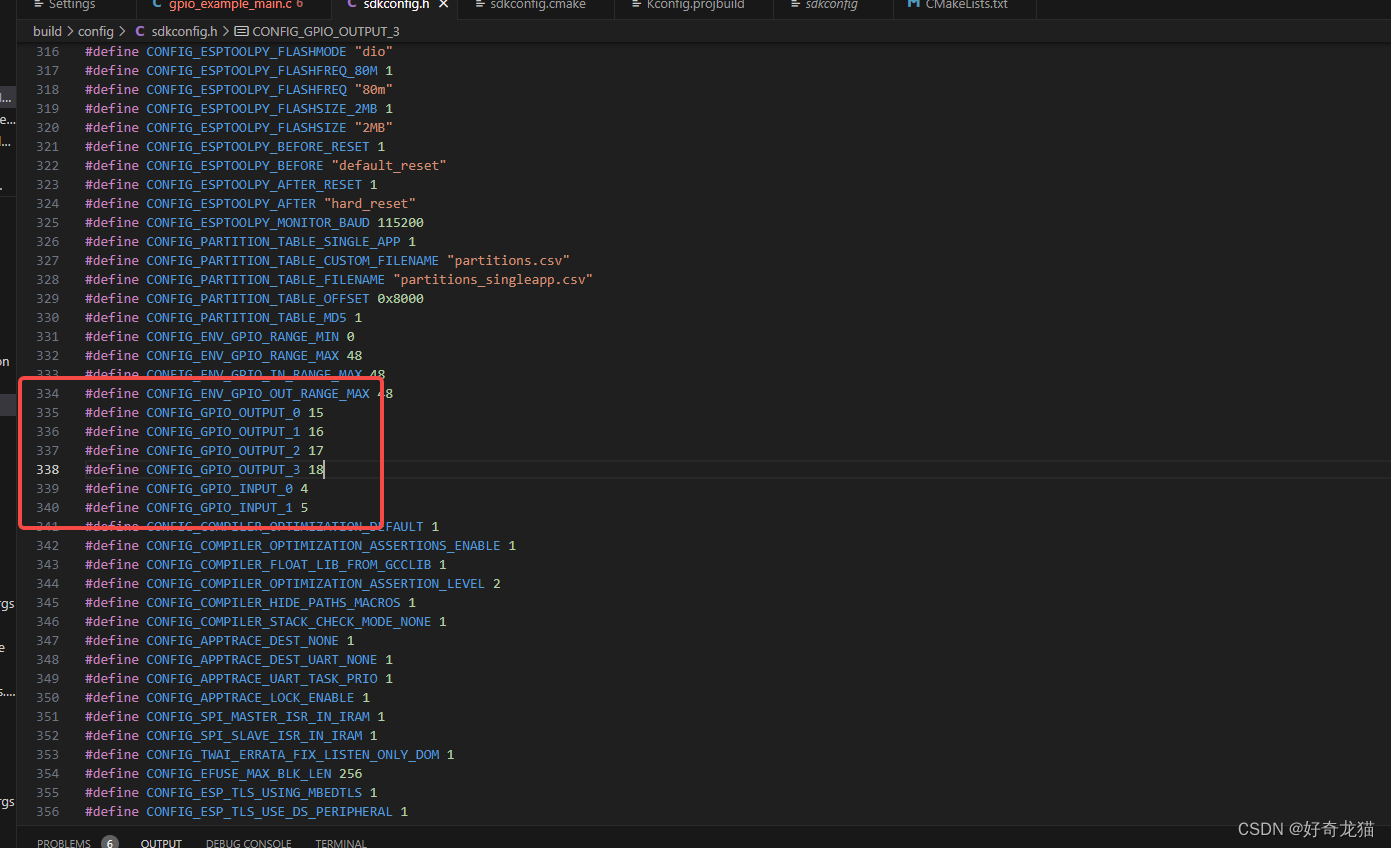Open the Settings editor tab

point(71,5)
